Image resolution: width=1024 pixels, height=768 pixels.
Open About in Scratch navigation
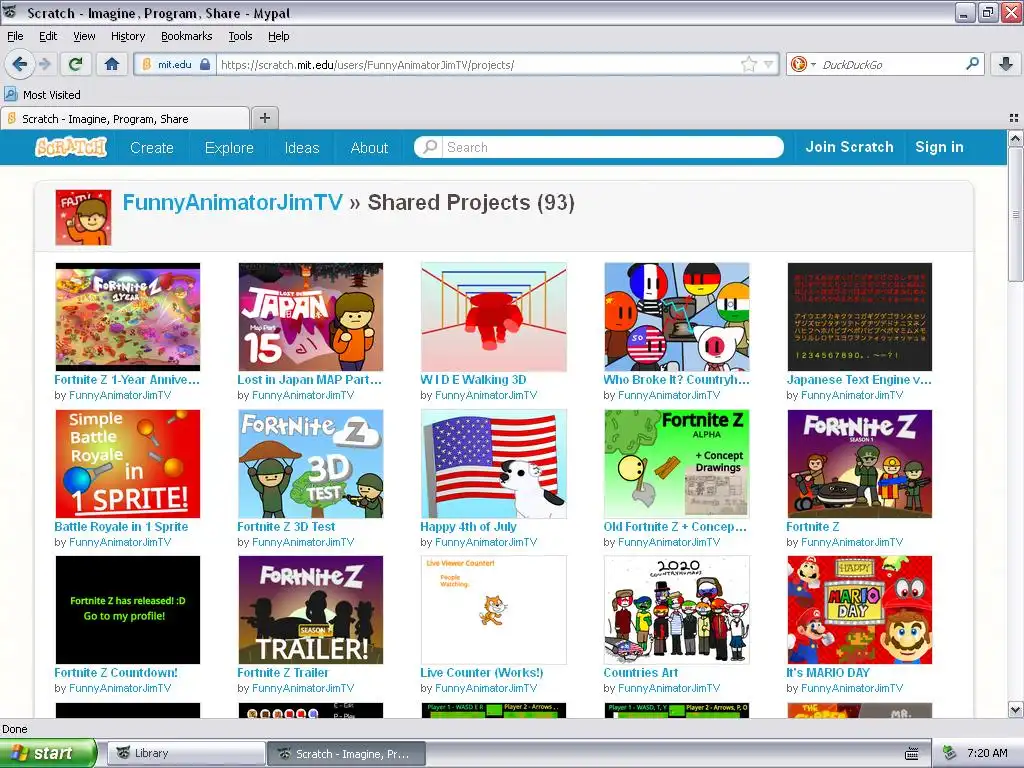click(x=369, y=148)
